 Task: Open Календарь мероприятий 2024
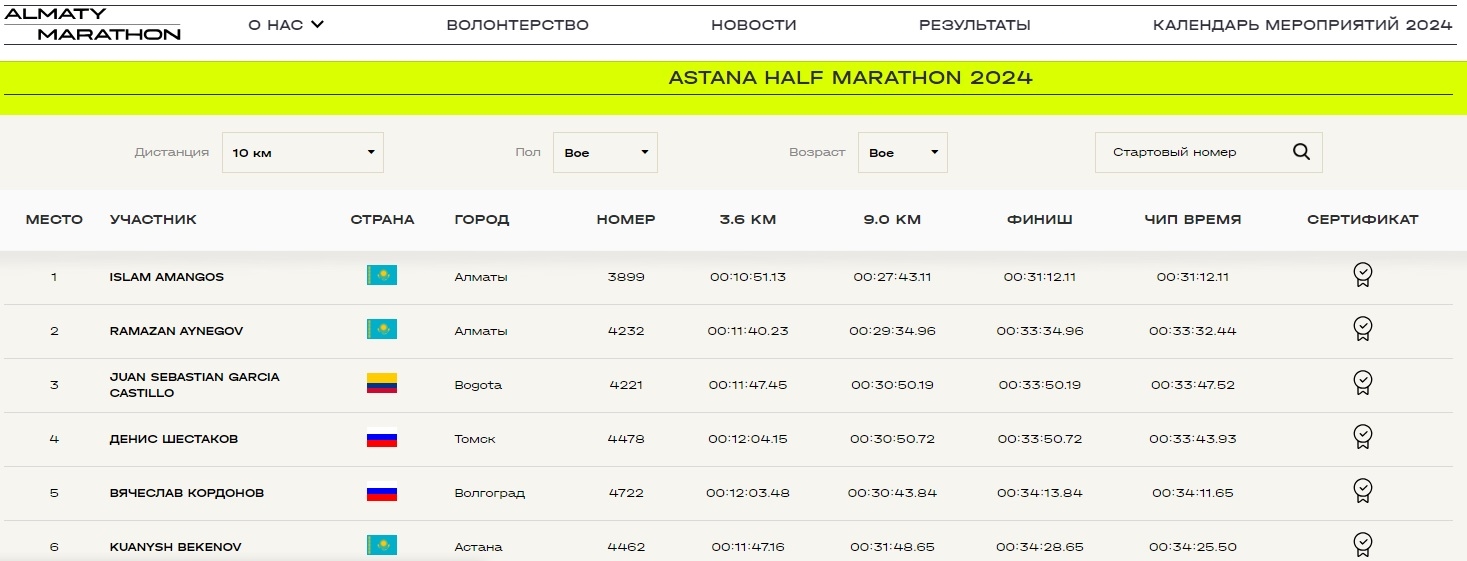click(x=1302, y=25)
